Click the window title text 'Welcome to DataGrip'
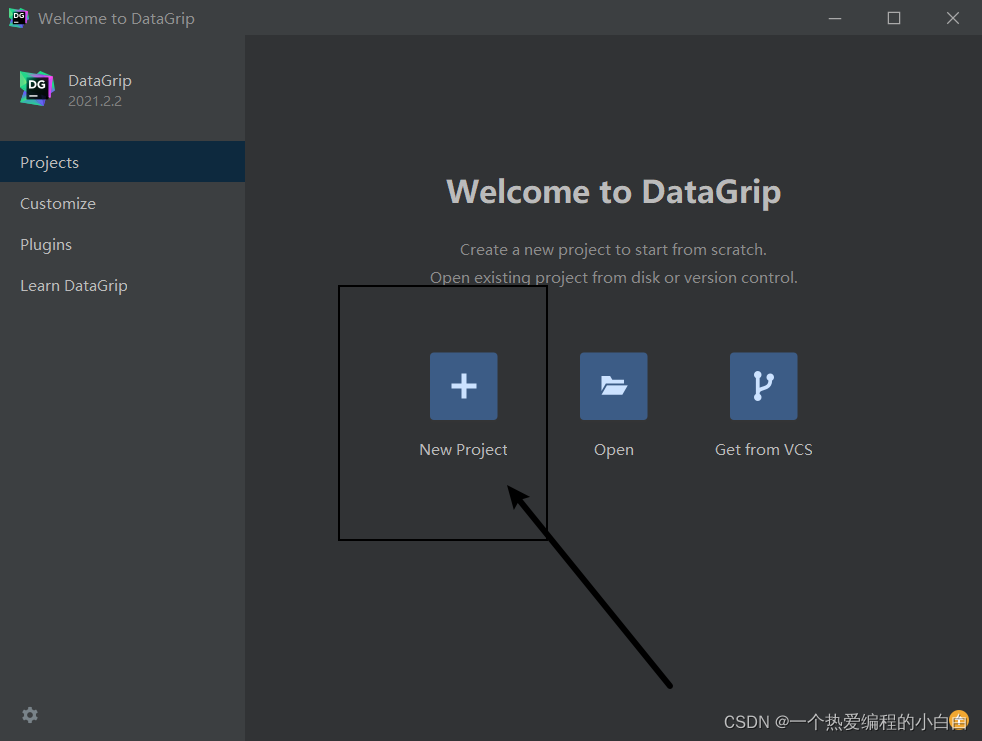This screenshot has height=741, width=982. click(x=116, y=19)
